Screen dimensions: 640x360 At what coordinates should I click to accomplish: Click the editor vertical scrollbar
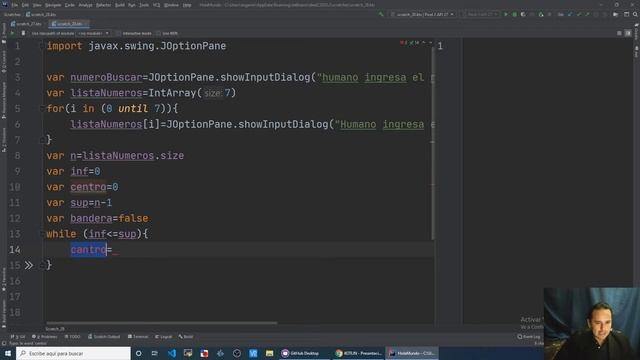433,143
